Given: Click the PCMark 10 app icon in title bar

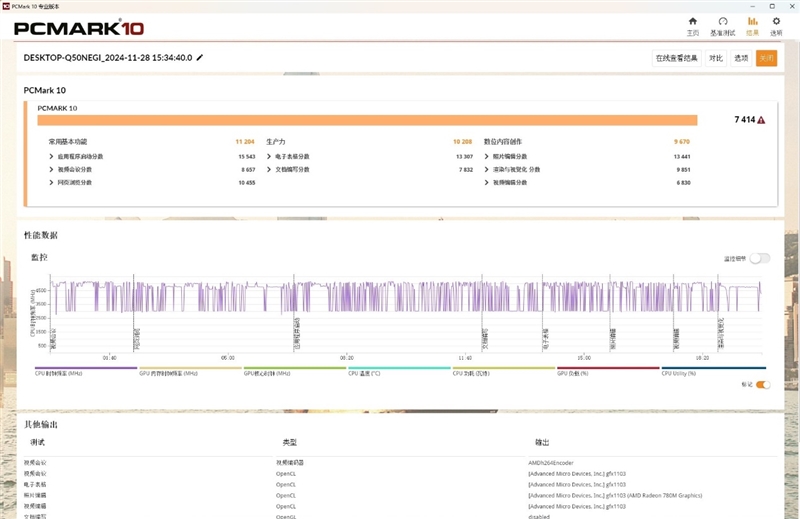Looking at the screenshot, I should pos(6,5).
